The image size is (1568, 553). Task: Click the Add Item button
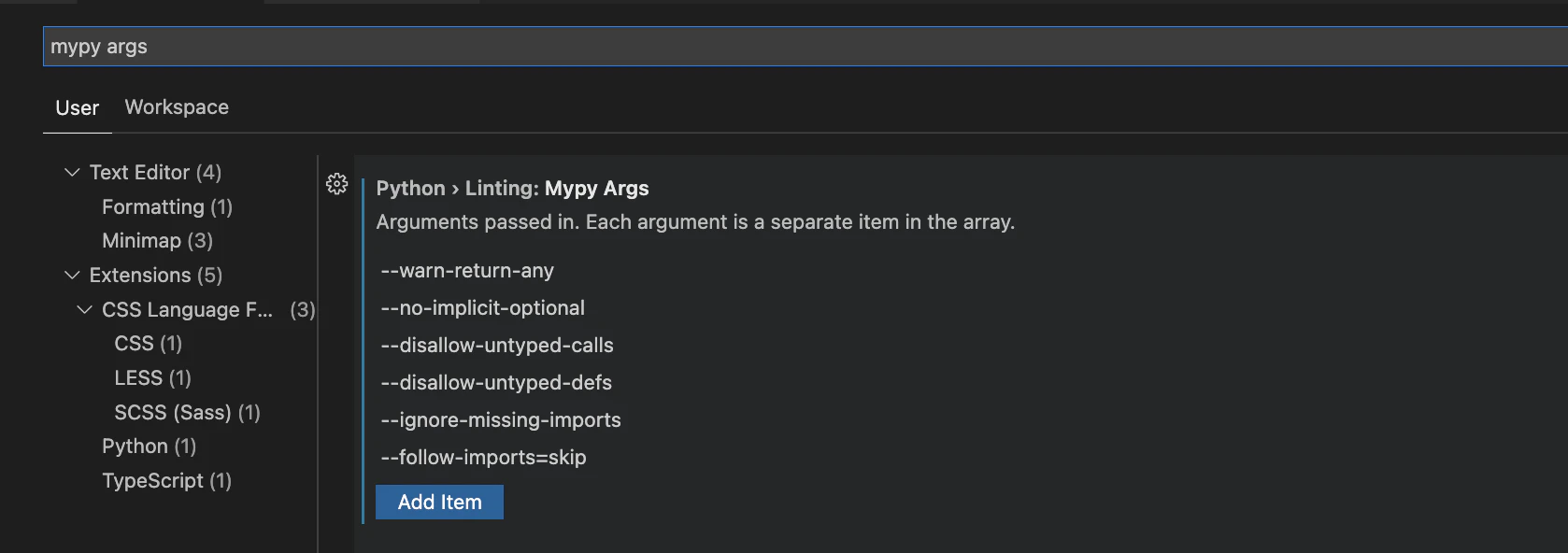[439, 502]
